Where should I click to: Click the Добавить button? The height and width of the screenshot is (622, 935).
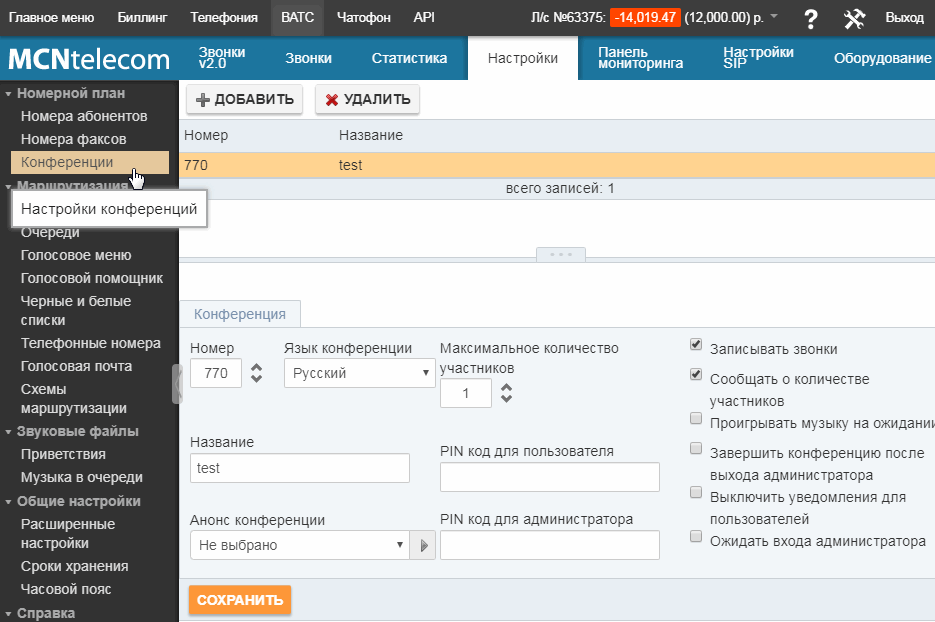pyautogui.click(x=244, y=99)
